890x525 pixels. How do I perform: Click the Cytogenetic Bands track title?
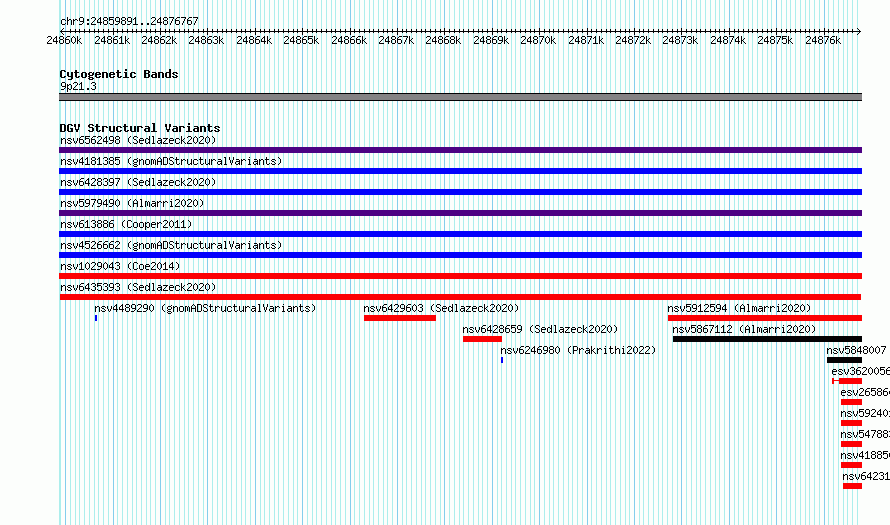click(119, 74)
